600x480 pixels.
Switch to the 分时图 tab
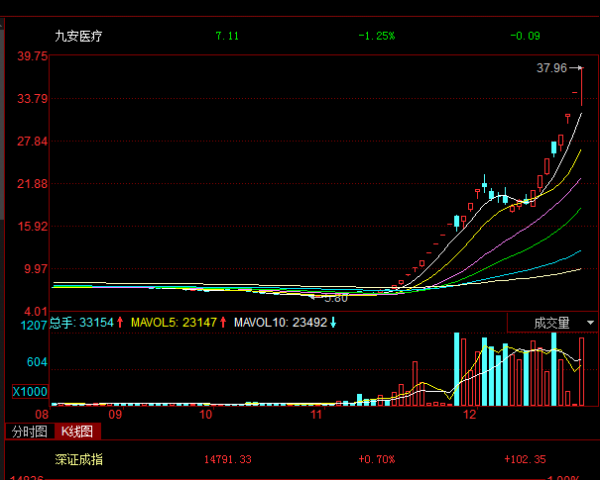click(x=29, y=432)
